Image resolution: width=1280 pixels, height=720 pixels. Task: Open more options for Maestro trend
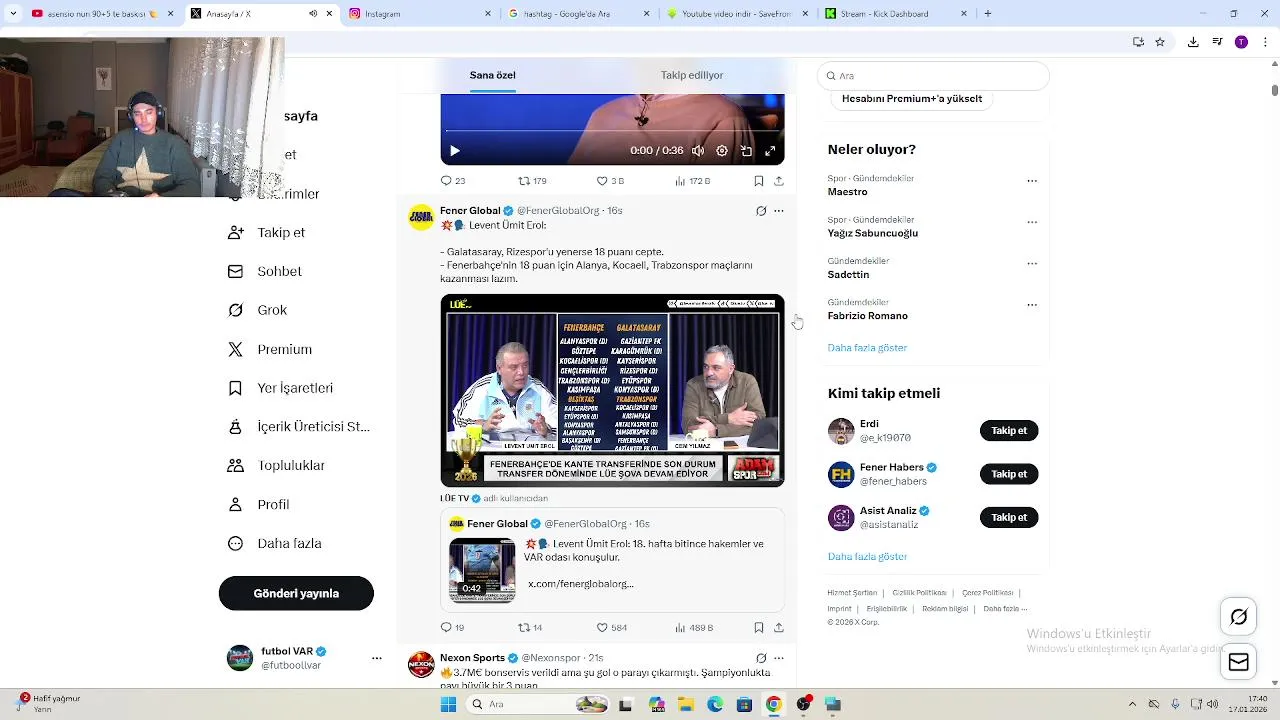tap(1032, 181)
